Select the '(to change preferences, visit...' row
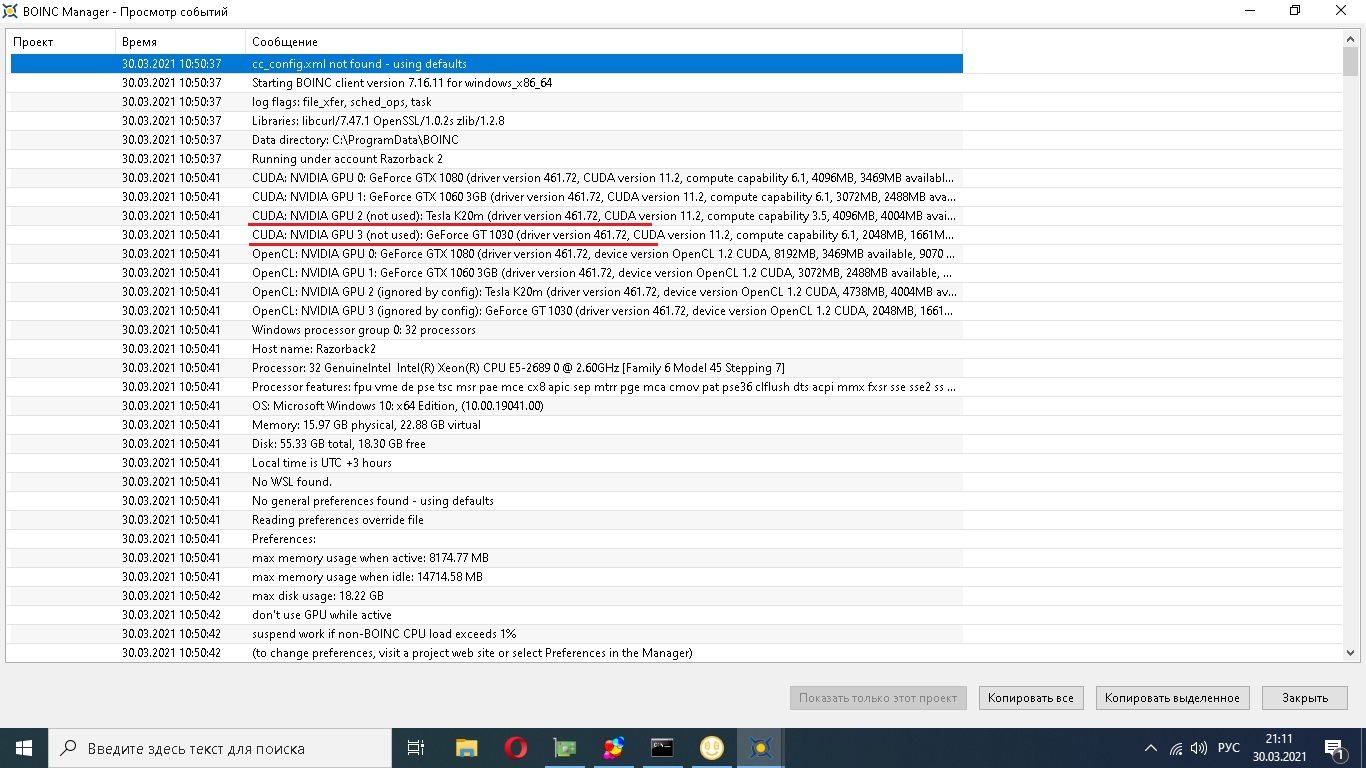This screenshot has height=768, width=1366. coord(486,653)
